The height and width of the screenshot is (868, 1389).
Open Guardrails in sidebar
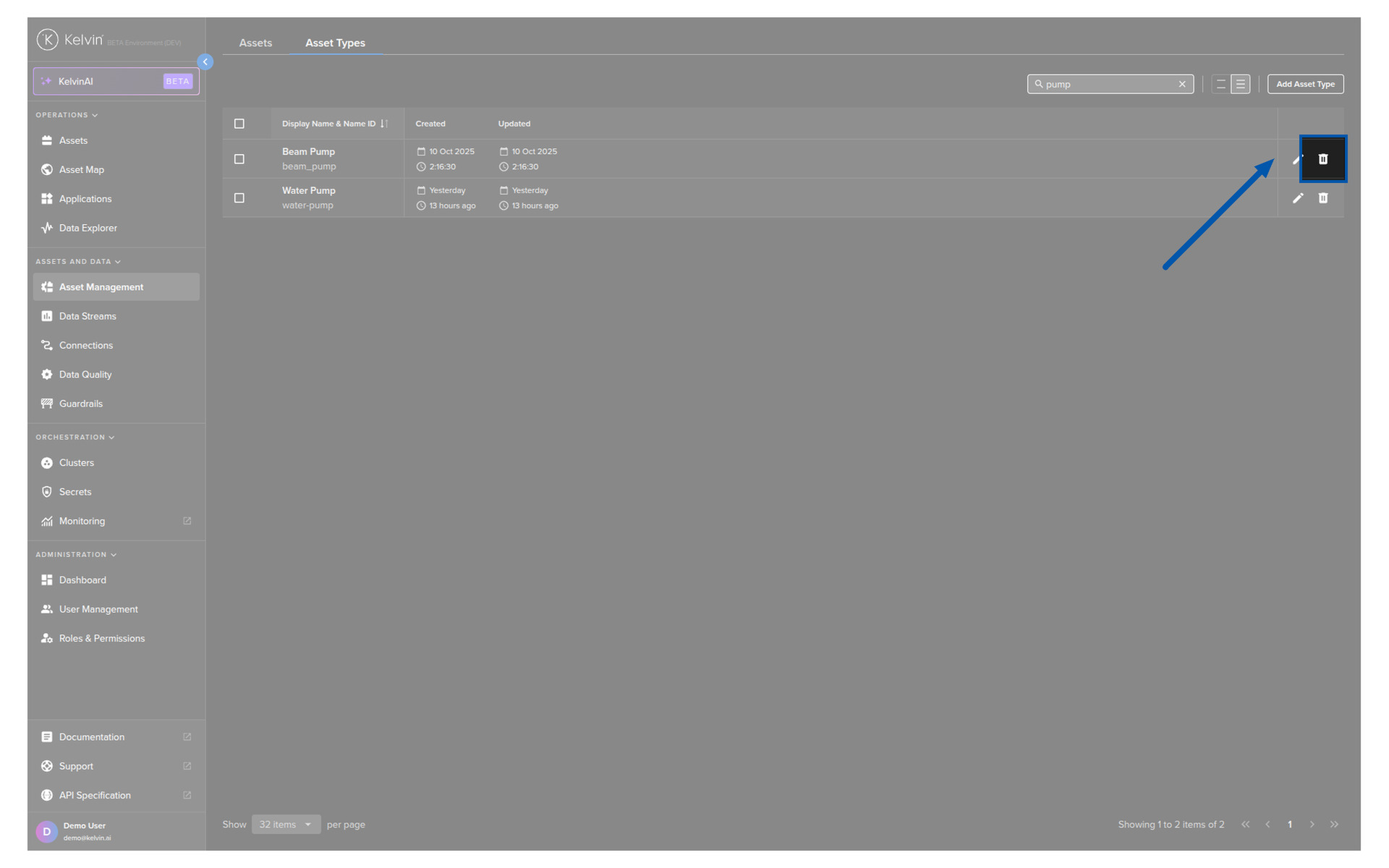click(80, 404)
